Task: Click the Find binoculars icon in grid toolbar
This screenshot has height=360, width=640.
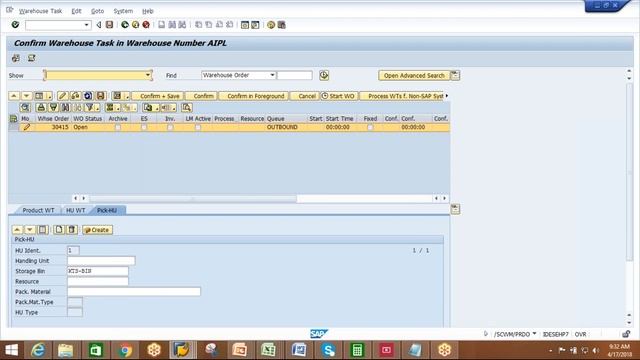Action: tap(66, 108)
